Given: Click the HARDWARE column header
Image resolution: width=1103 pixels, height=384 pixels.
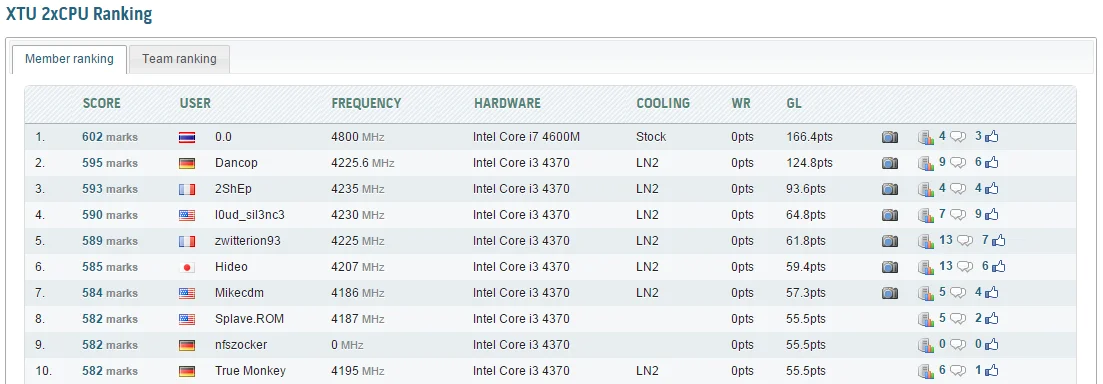Looking at the screenshot, I should click(x=507, y=103).
